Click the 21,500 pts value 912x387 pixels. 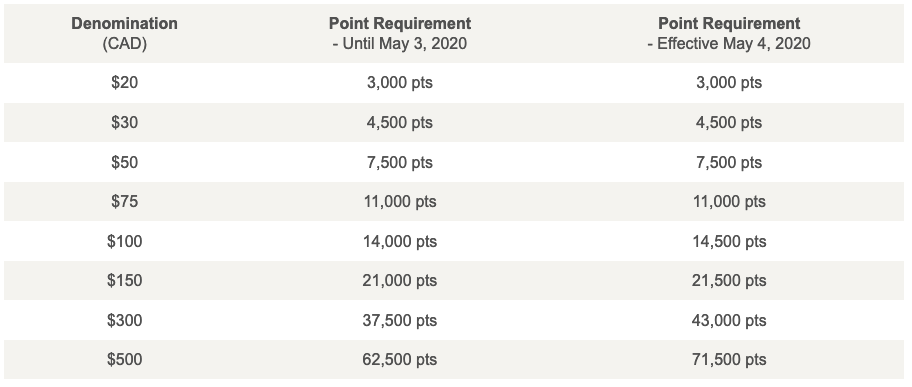tap(729, 281)
